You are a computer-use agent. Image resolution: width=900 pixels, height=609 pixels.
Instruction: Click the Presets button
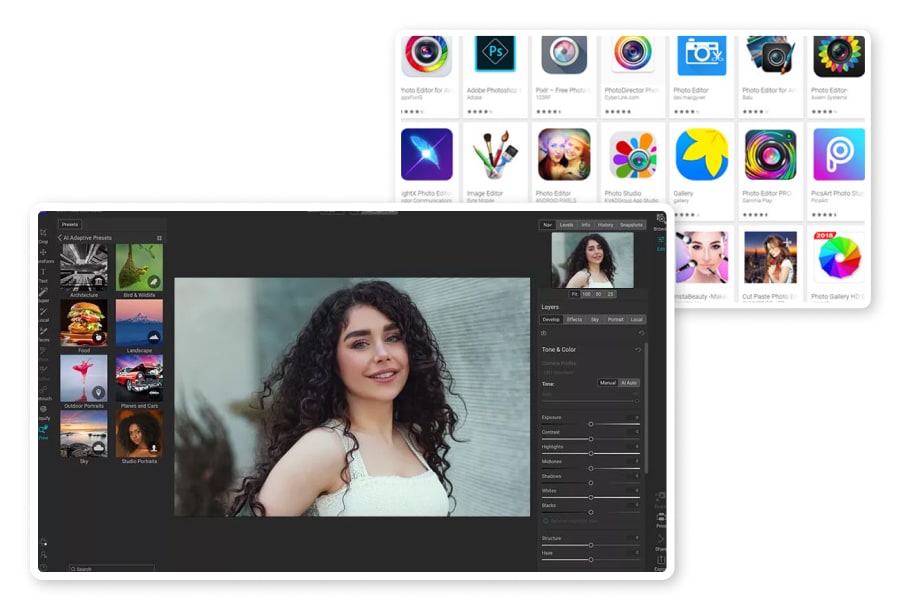(x=70, y=224)
